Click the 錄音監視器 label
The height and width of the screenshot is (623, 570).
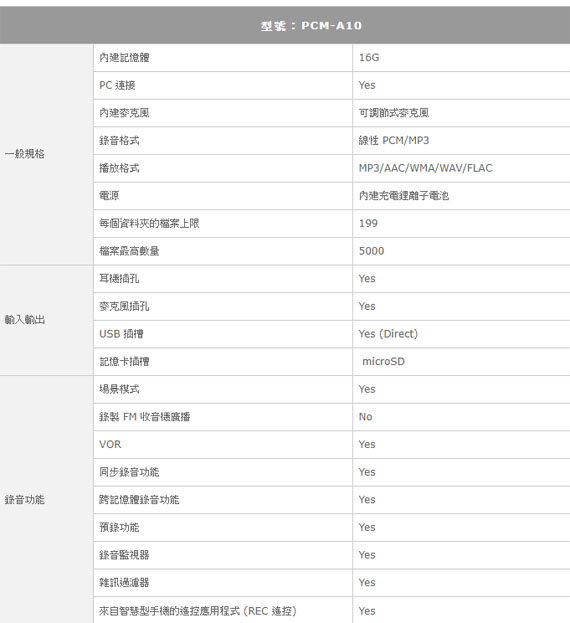tap(124, 555)
